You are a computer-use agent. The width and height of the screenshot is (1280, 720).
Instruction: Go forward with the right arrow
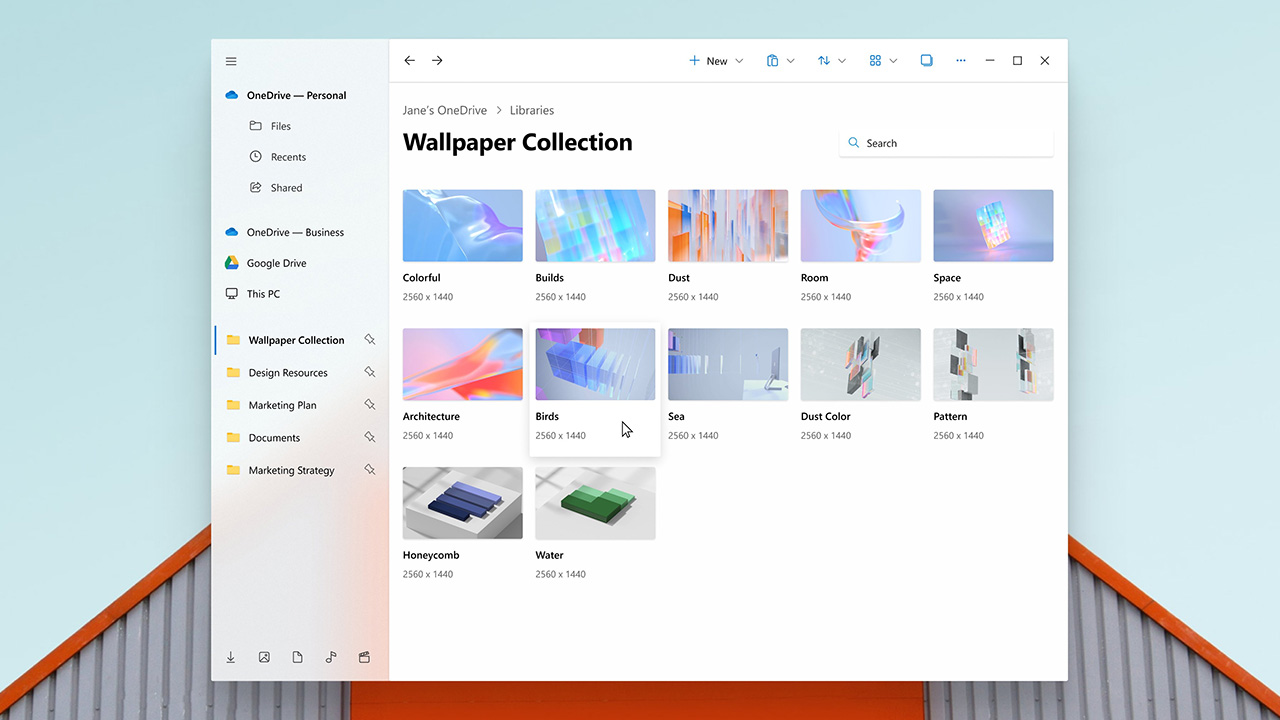(437, 61)
